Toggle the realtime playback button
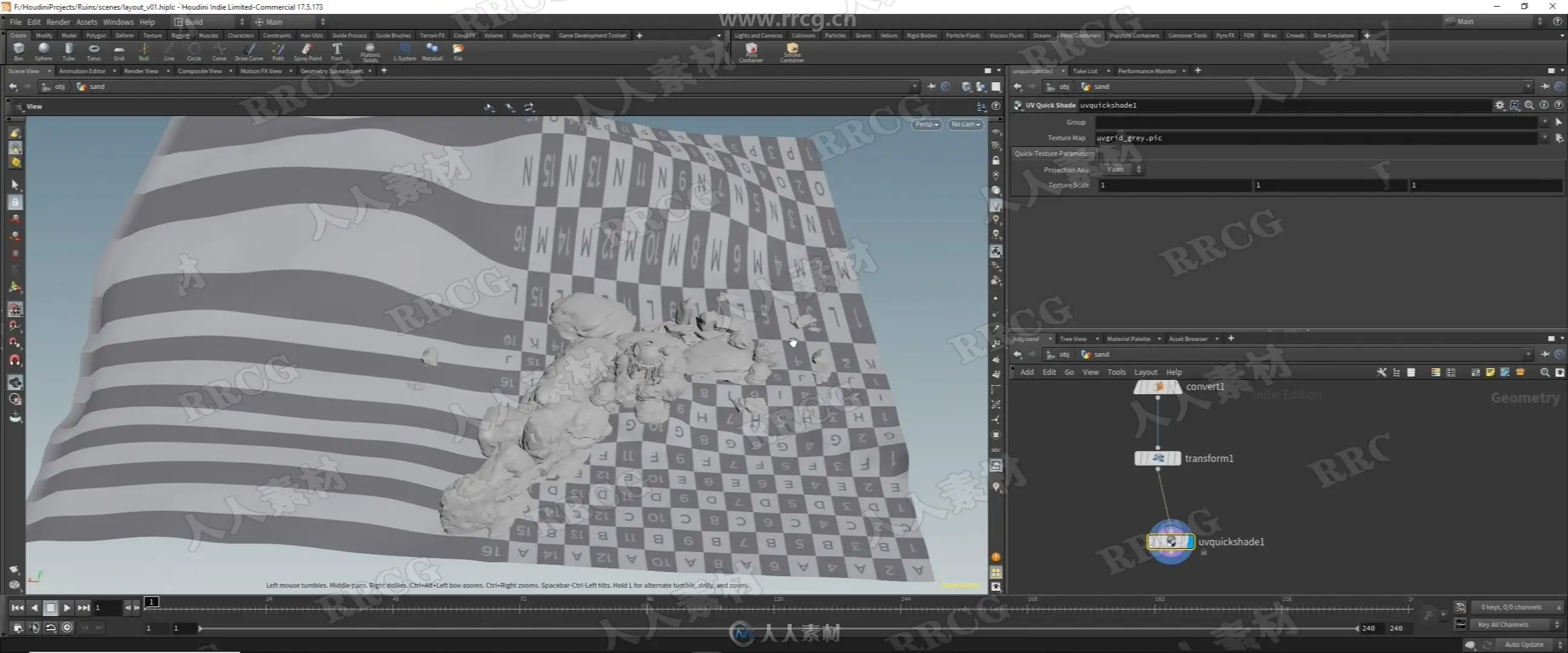Screen dimensions: 1568x653 pyautogui.click(x=67, y=628)
